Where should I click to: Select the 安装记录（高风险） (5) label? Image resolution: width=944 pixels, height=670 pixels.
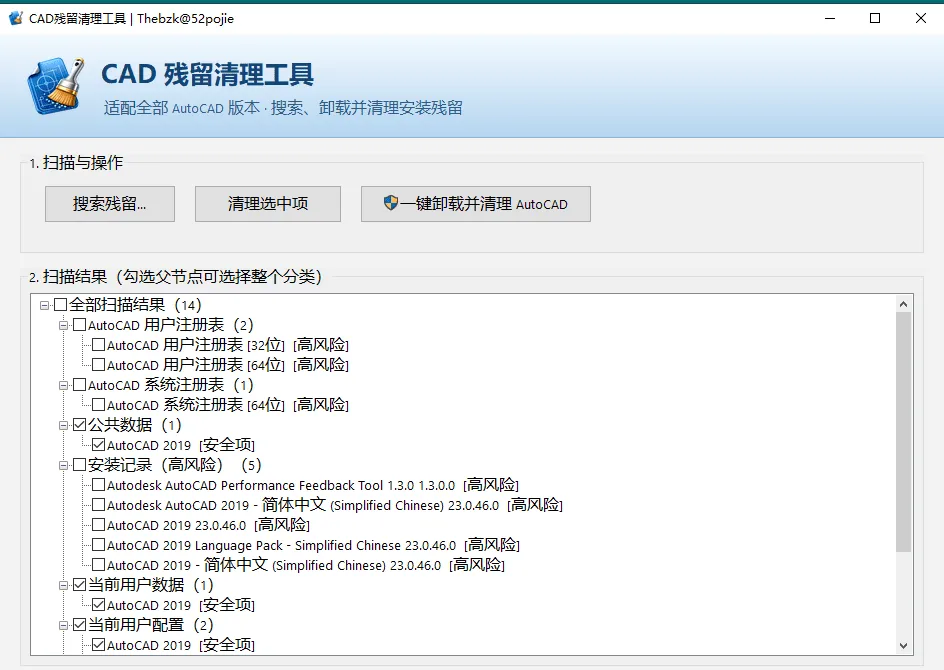tap(175, 465)
